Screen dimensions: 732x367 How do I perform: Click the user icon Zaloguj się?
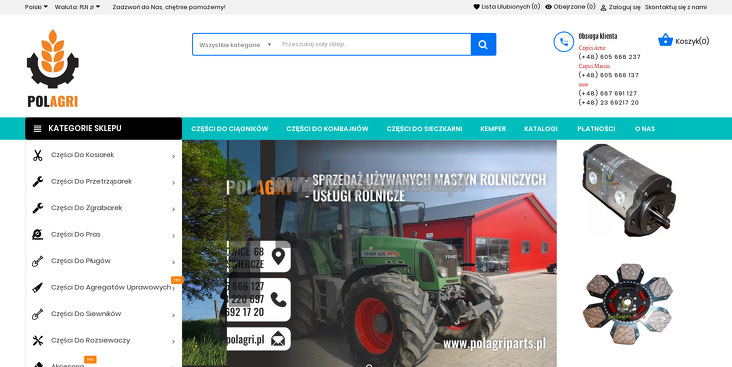point(603,7)
